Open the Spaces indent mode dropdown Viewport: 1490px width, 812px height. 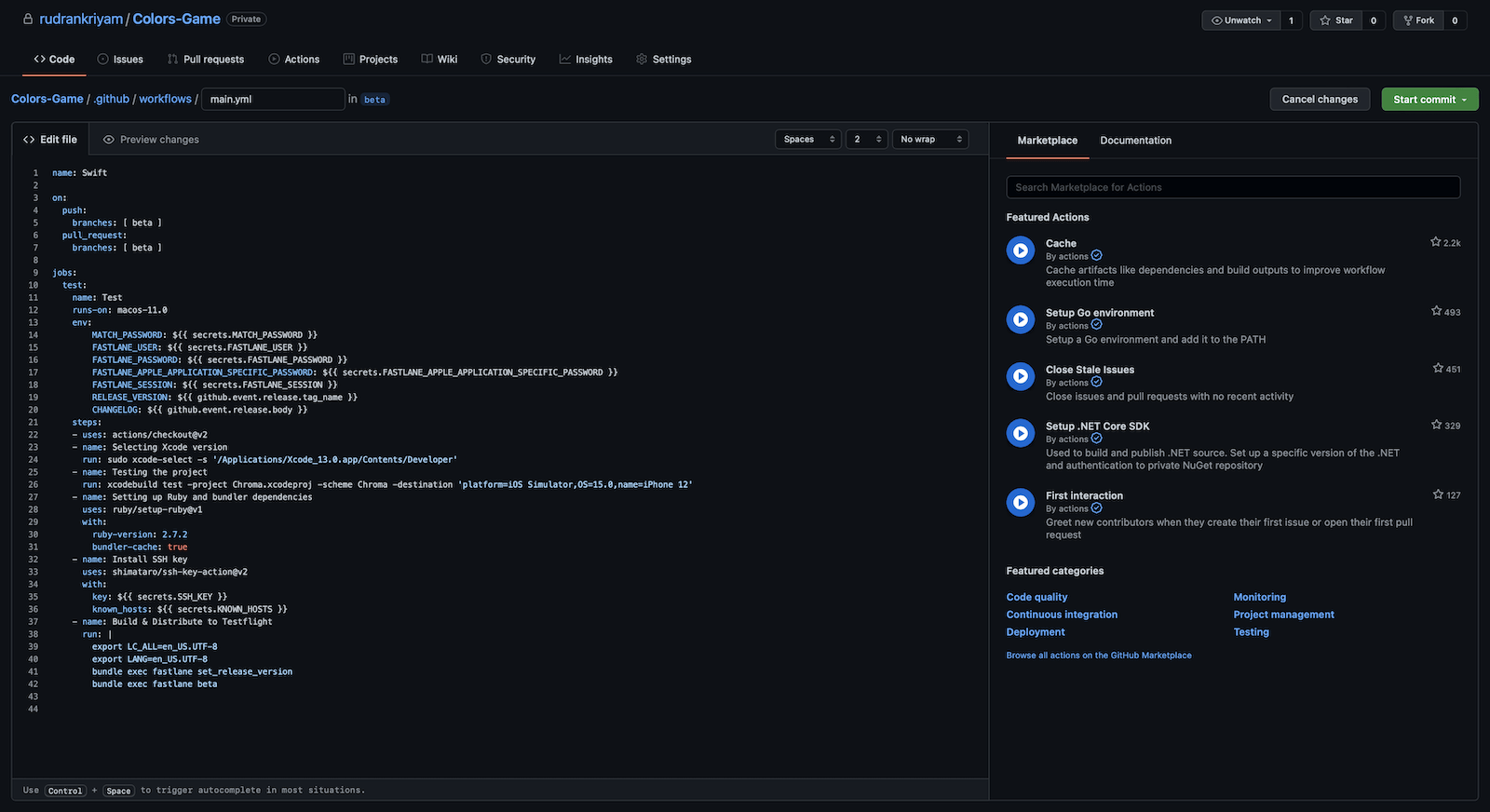[808, 139]
